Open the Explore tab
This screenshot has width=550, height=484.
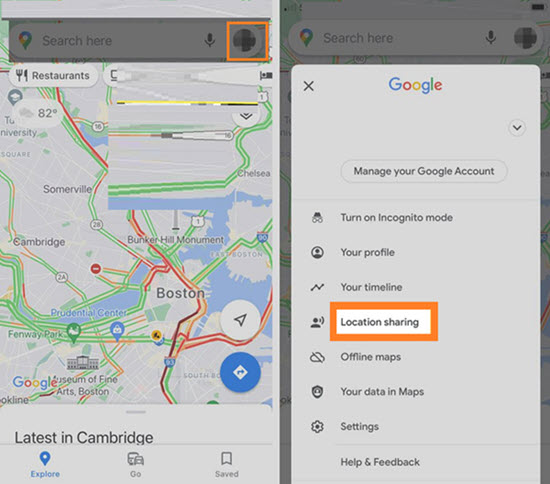(45, 465)
